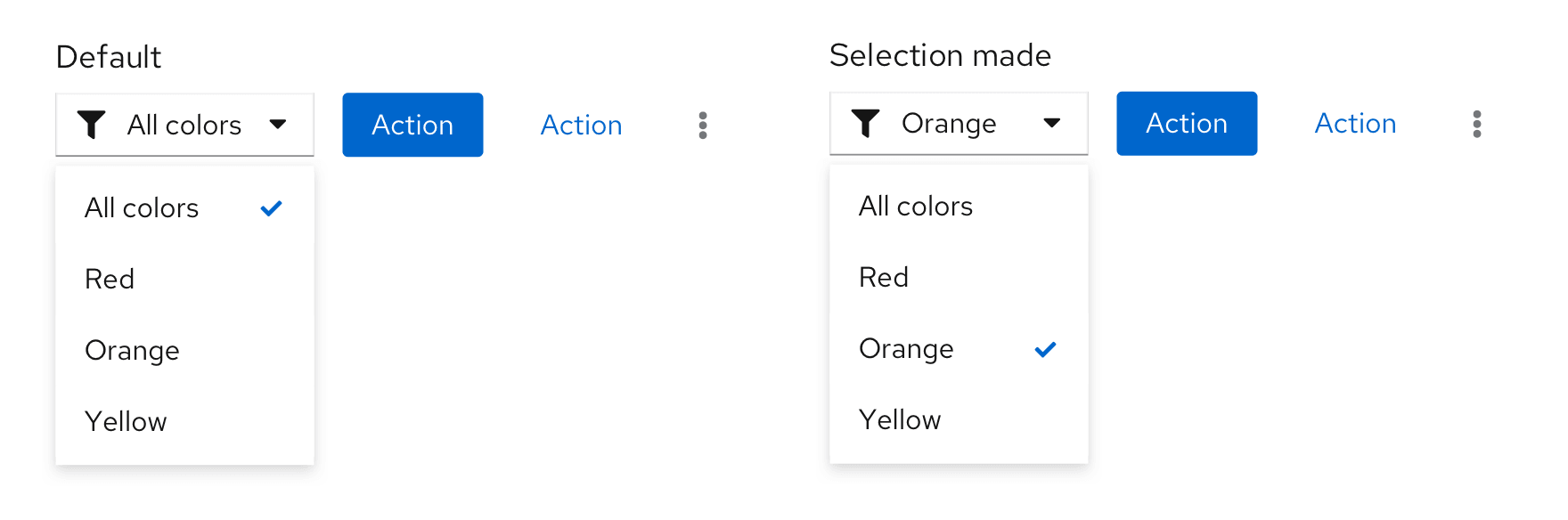Click the blue checkmark next to Orange
The width and height of the screenshot is (1568, 520).
(1045, 349)
